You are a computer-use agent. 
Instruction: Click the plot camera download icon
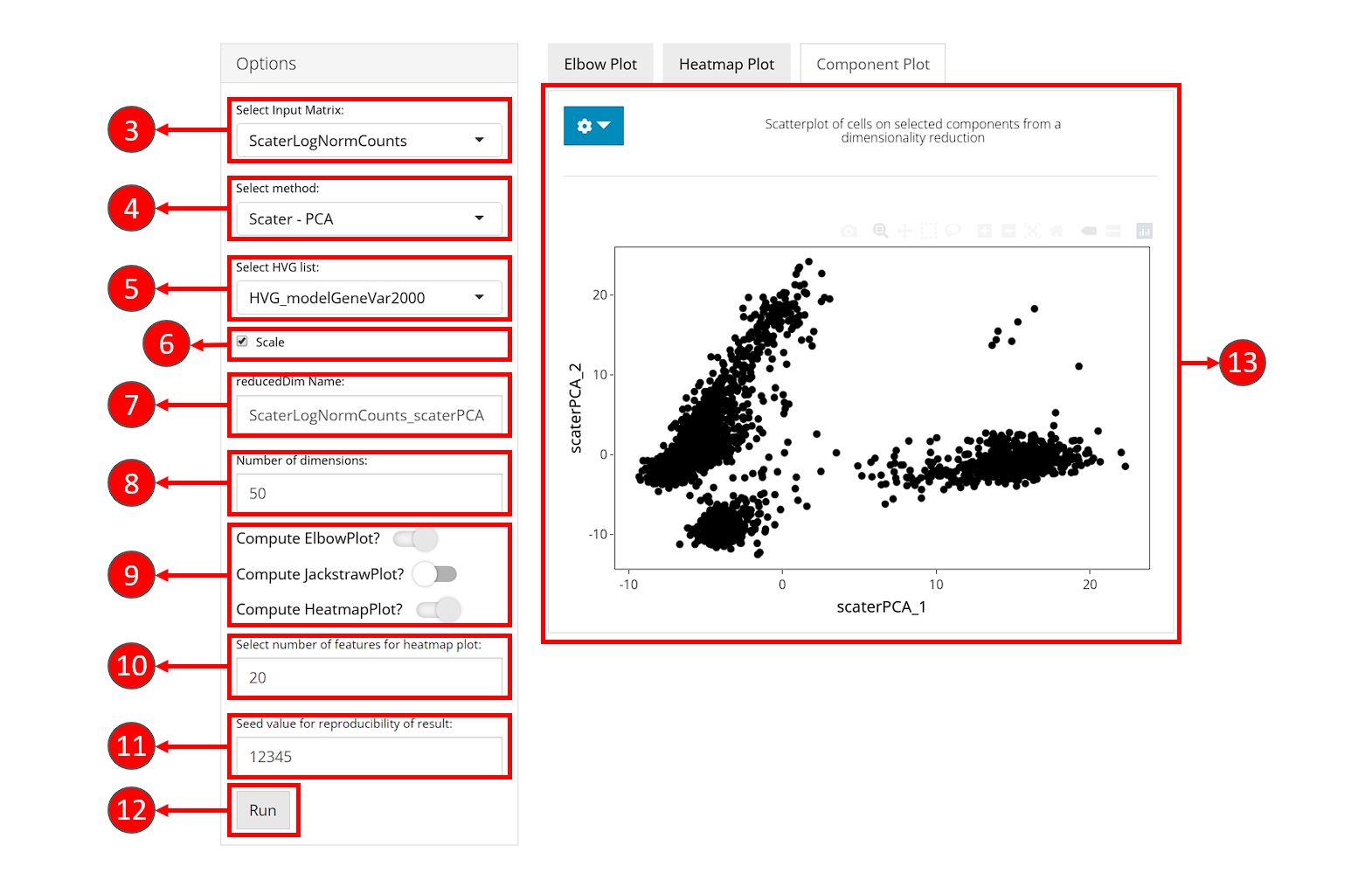849,231
